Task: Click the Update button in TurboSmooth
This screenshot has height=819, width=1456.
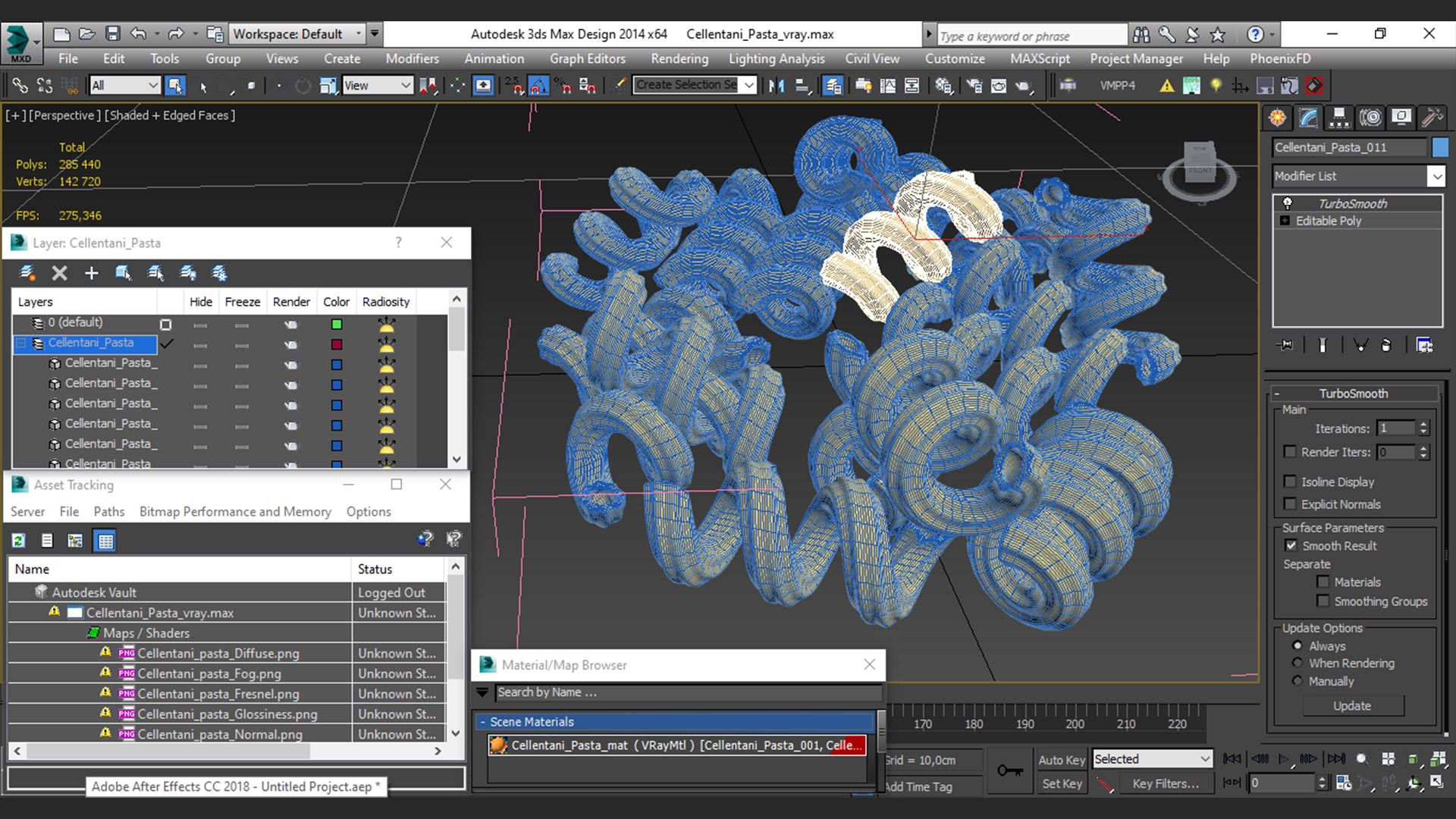Action: [1352, 706]
